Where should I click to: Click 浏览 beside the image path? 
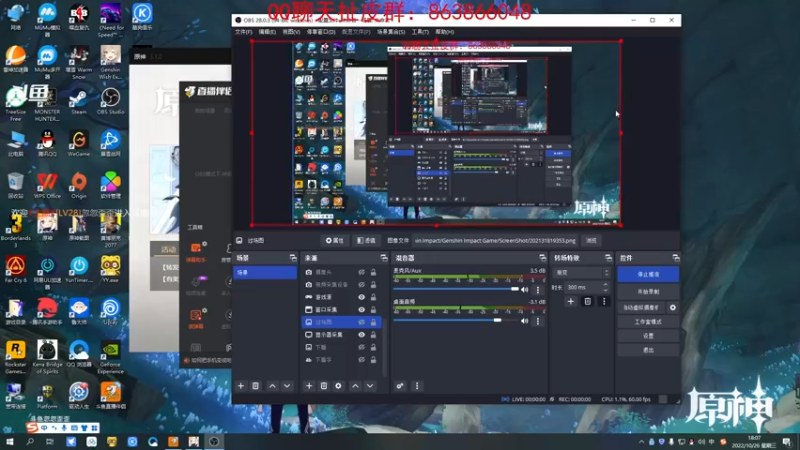click(x=591, y=240)
